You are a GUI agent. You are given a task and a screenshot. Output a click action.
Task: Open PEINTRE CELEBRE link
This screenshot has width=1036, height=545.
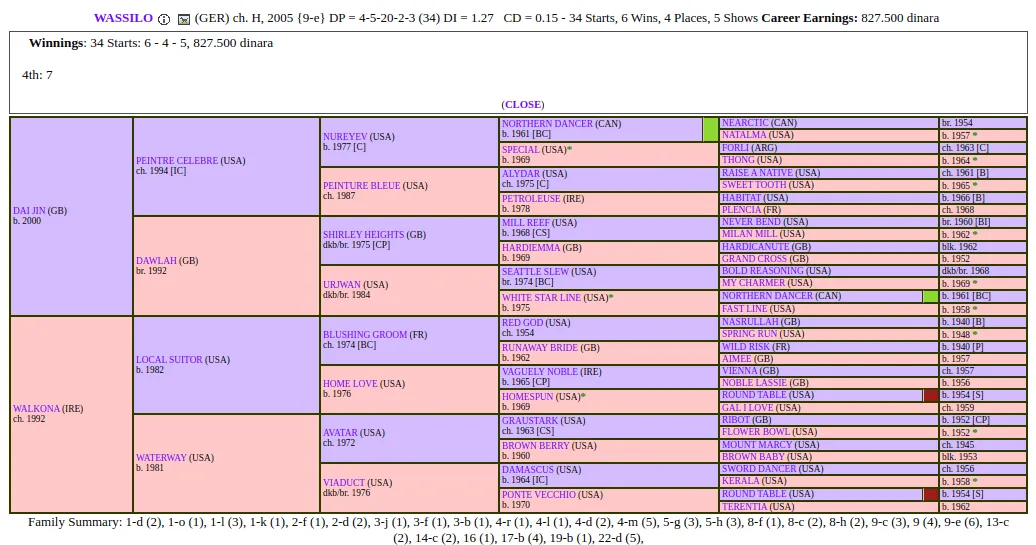(x=176, y=161)
